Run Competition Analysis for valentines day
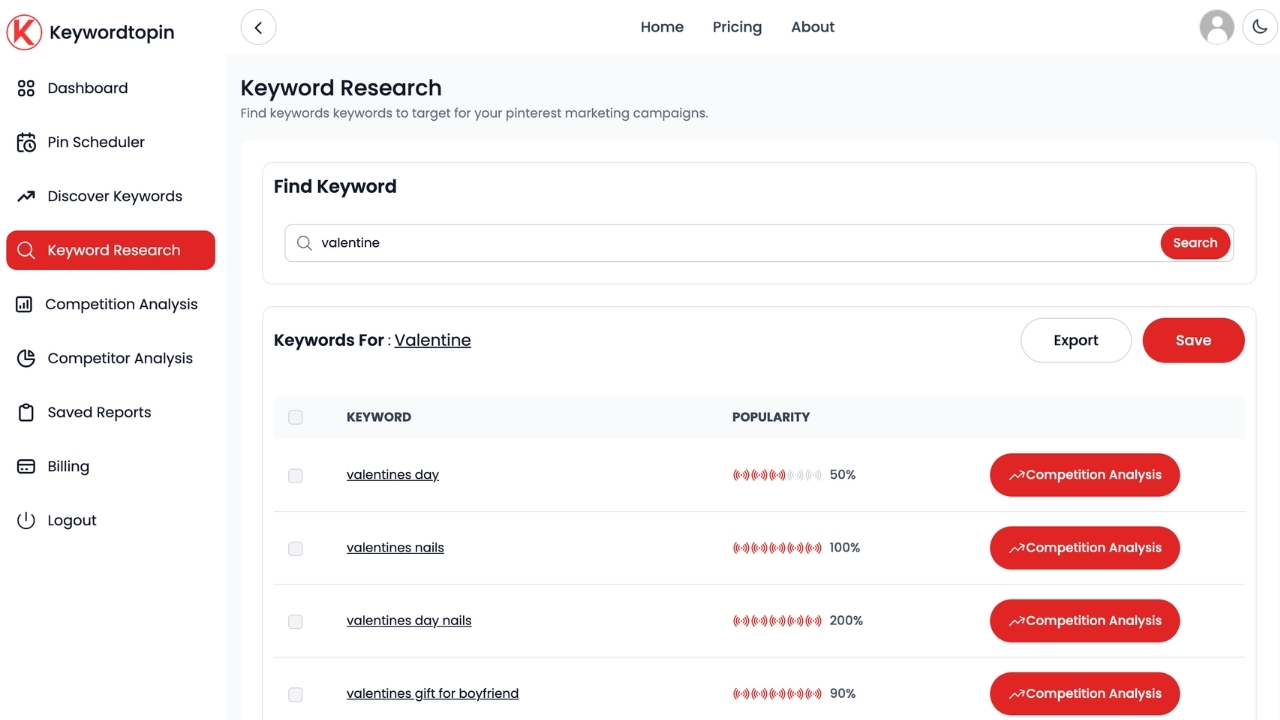This screenshot has height=720, width=1280. point(1085,475)
